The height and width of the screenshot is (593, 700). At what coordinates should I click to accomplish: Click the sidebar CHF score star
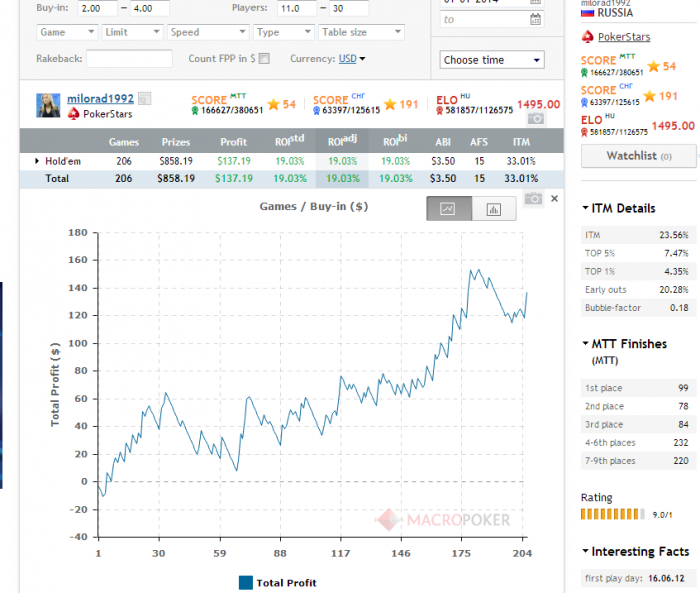pyautogui.click(x=650, y=96)
